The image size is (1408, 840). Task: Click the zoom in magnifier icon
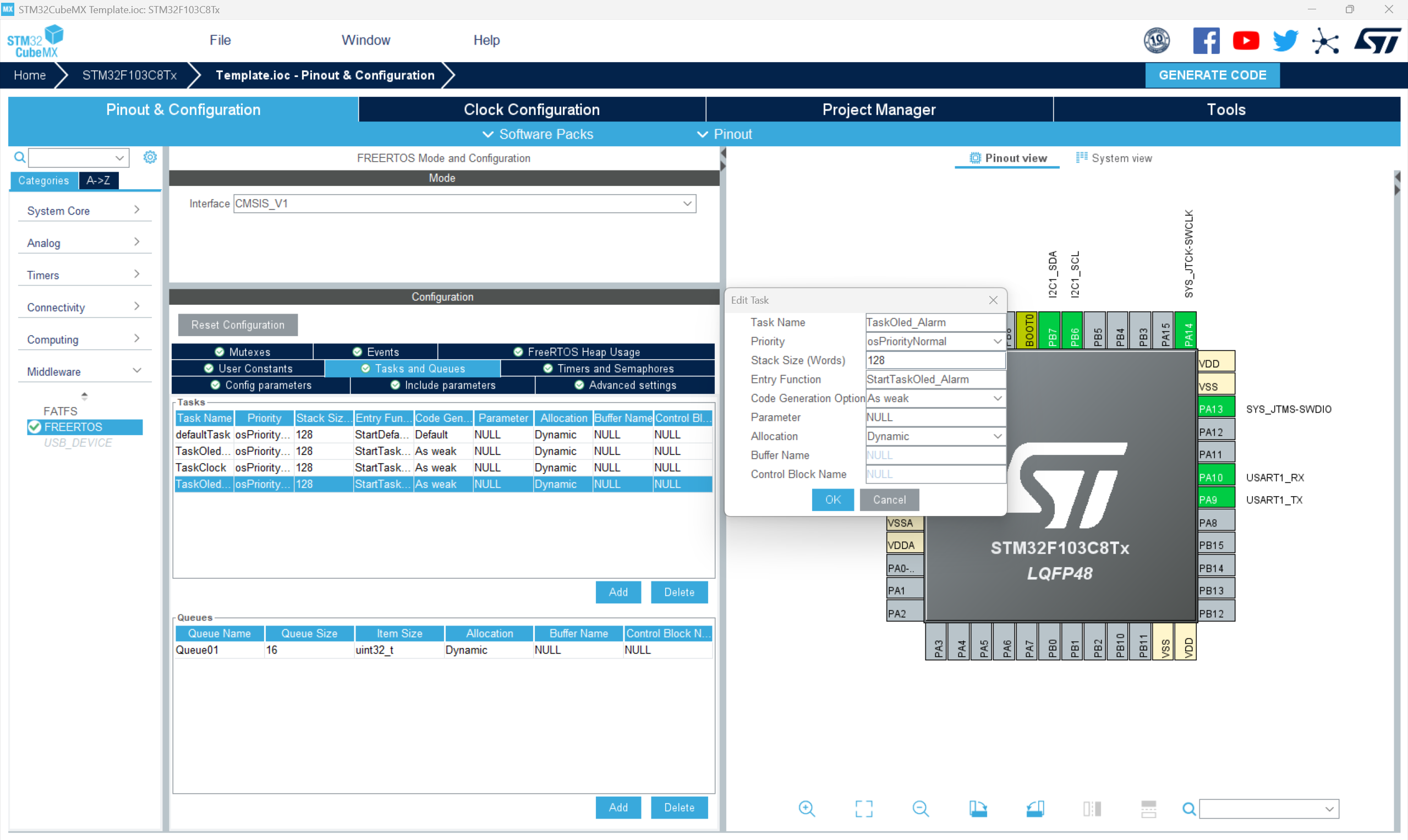[806, 808]
